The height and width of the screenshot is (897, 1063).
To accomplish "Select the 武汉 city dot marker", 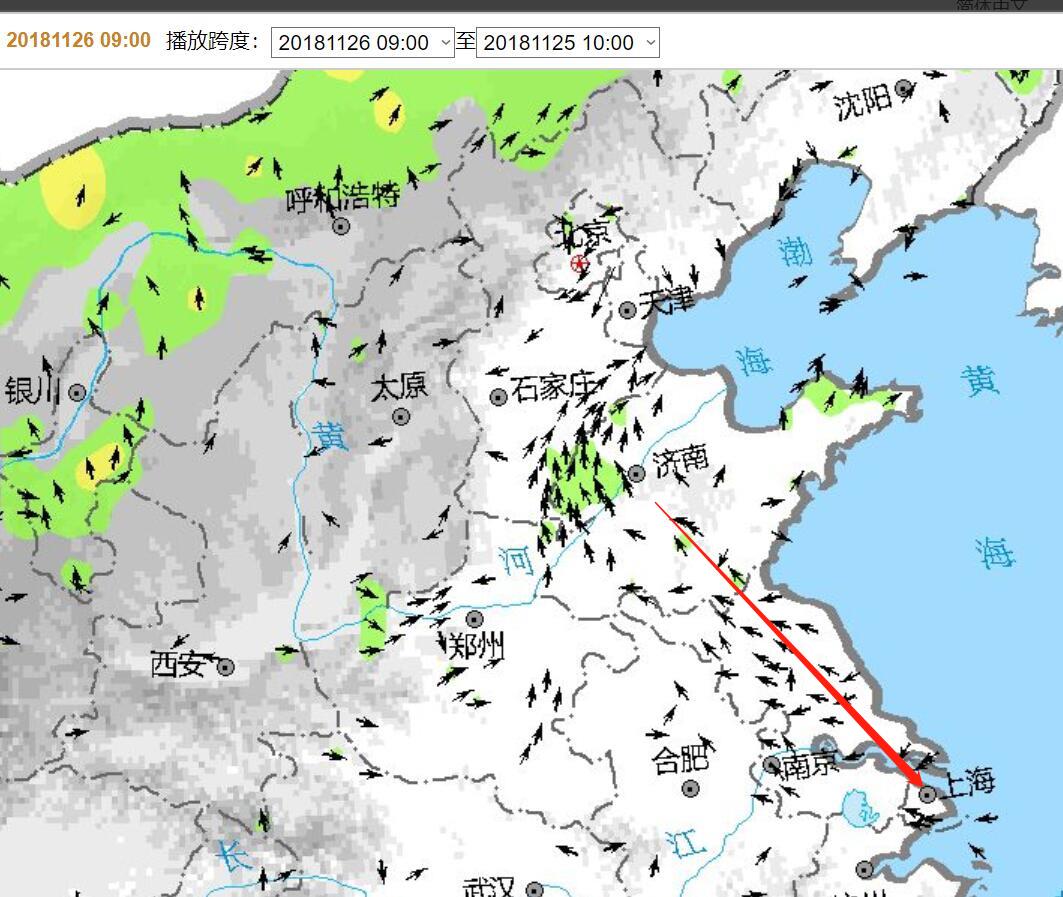I will tap(535, 889).
